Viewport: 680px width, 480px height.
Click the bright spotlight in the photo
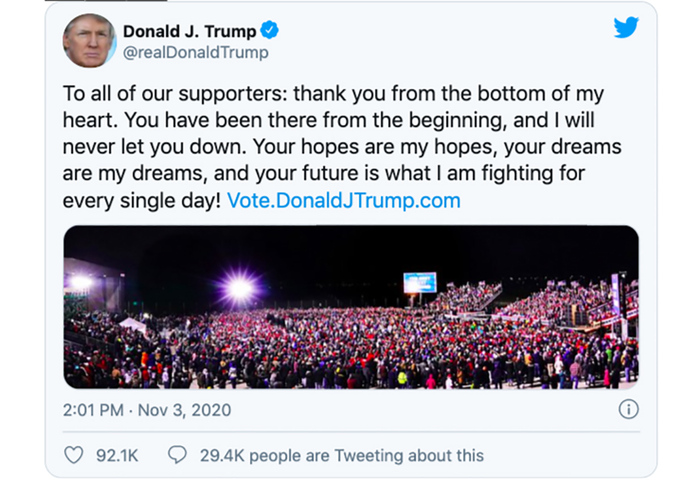(x=240, y=290)
